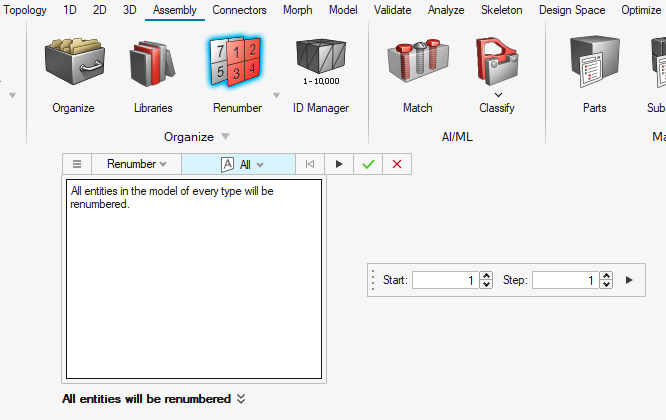Switch to the Skeleton tab

pos(502,10)
